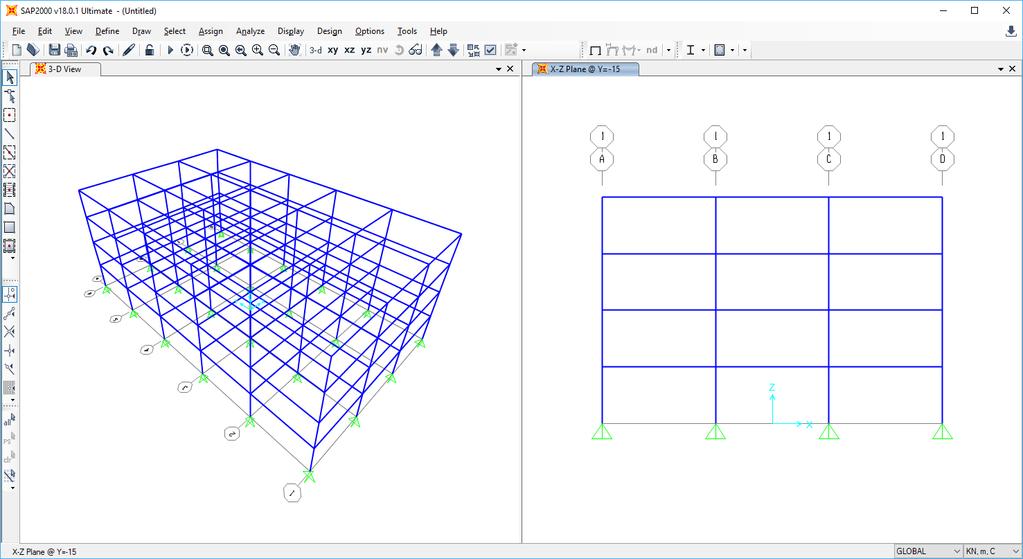This screenshot has height=559, width=1023.
Task: Activate the Pan hand tool
Action: click(x=295, y=50)
